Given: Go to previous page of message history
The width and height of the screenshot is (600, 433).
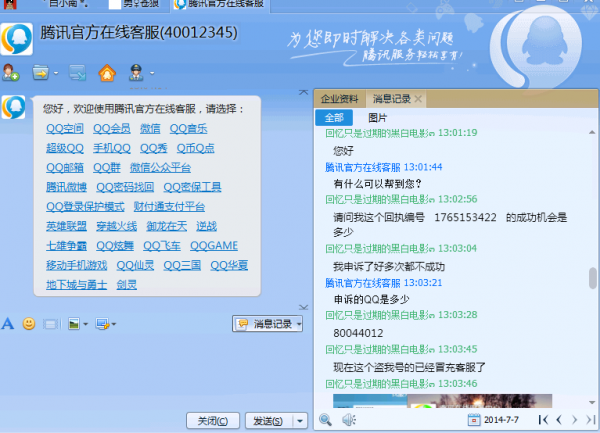Looking at the screenshot, I should (x=559, y=420).
